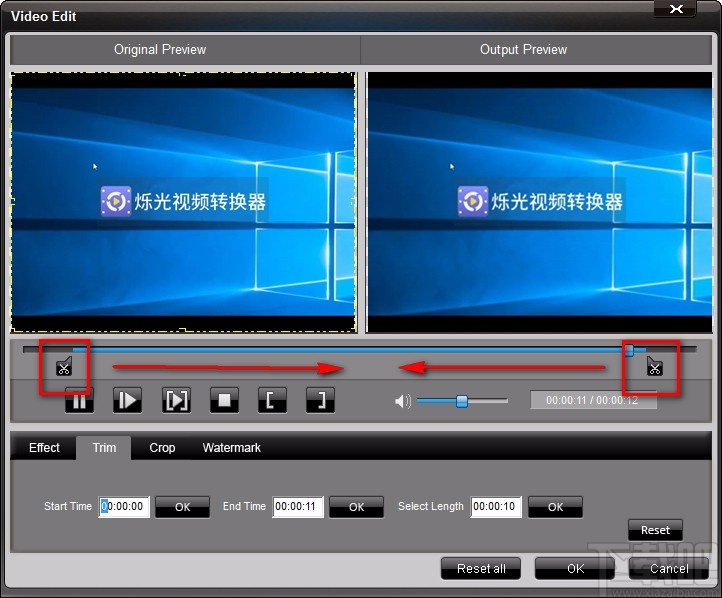The width and height of the screenshot is (722, 598).
Task: Click the volume slider handle
Action: tap(462, 401)
